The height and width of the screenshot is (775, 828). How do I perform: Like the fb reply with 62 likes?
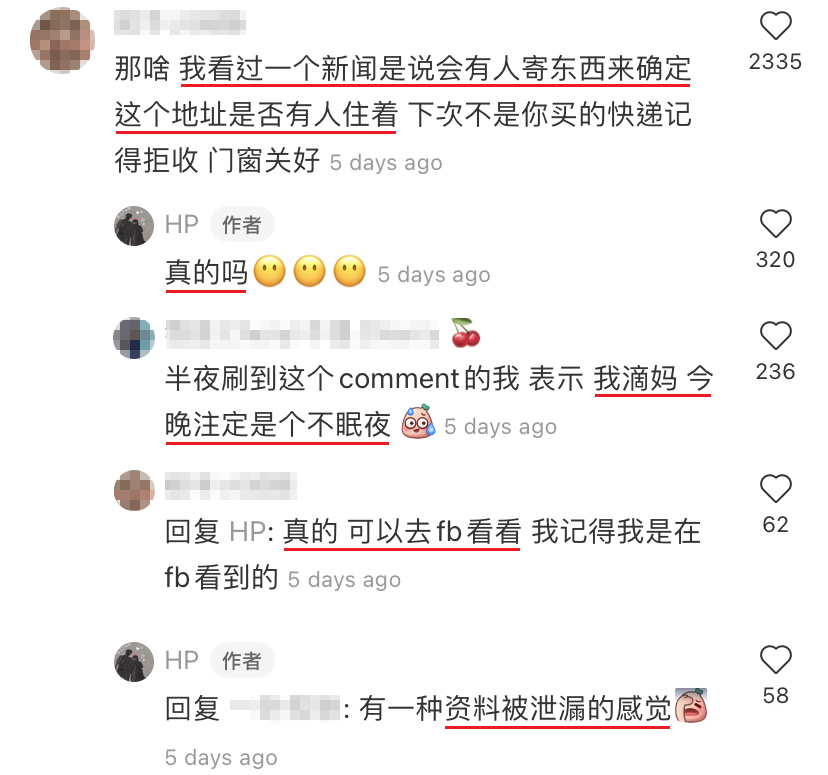pyautogui.click(x=775, y=488)
